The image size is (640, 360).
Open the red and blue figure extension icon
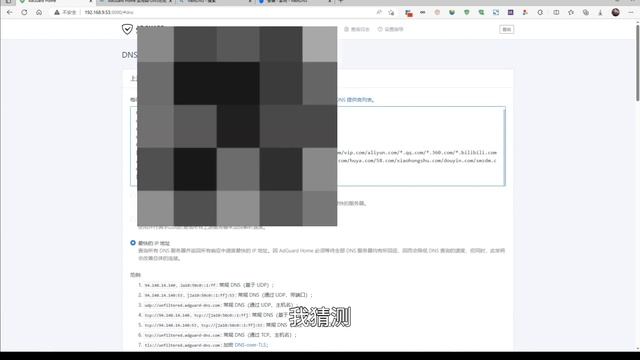525,12
